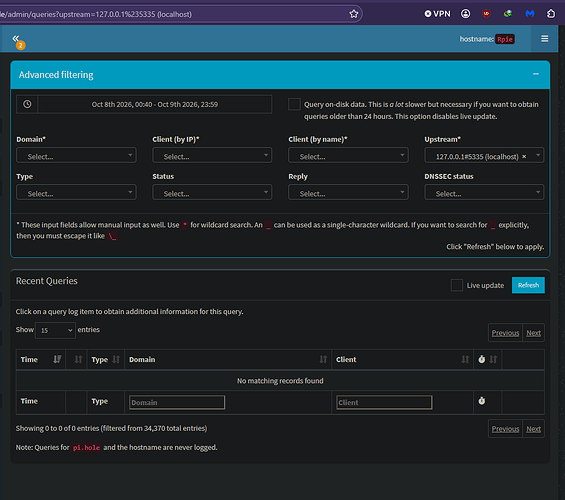Go to Previous page above table
This screenshot has width=565, height=500.
tap(505, 333)
